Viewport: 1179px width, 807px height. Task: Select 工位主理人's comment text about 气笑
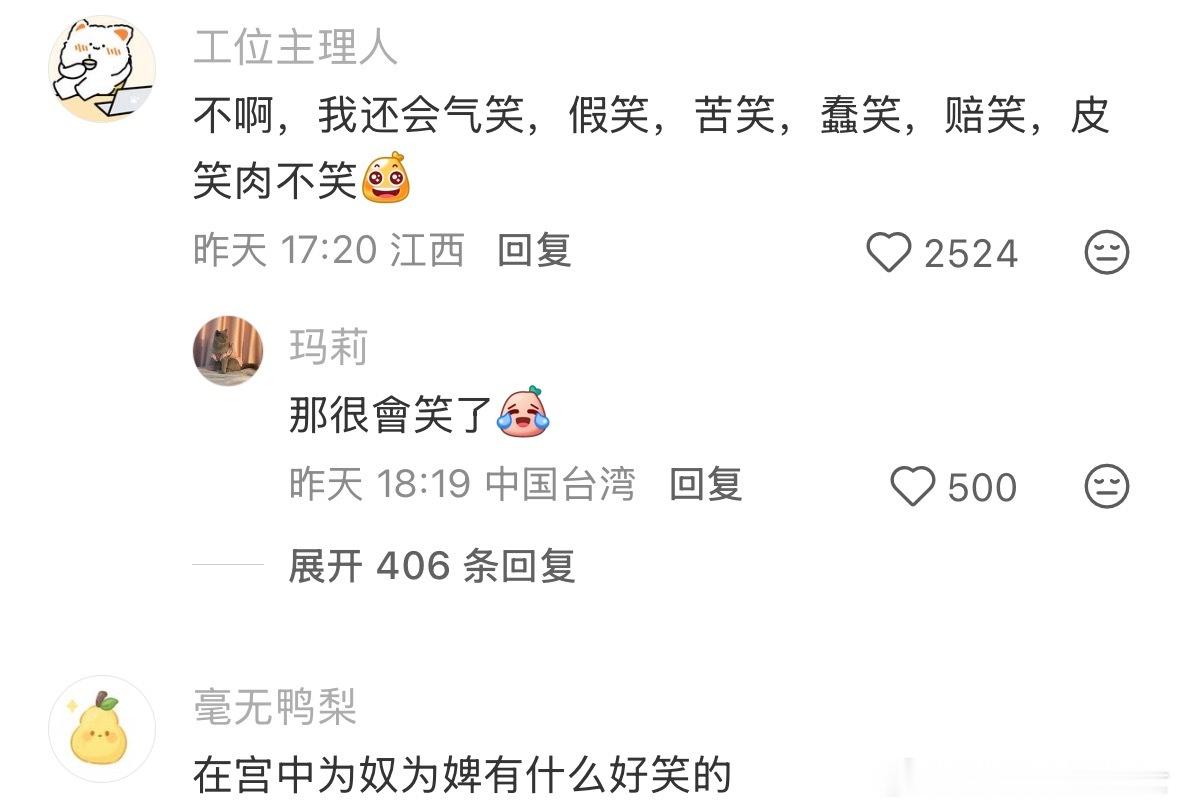pyautogui.click(x=651, y=148)
